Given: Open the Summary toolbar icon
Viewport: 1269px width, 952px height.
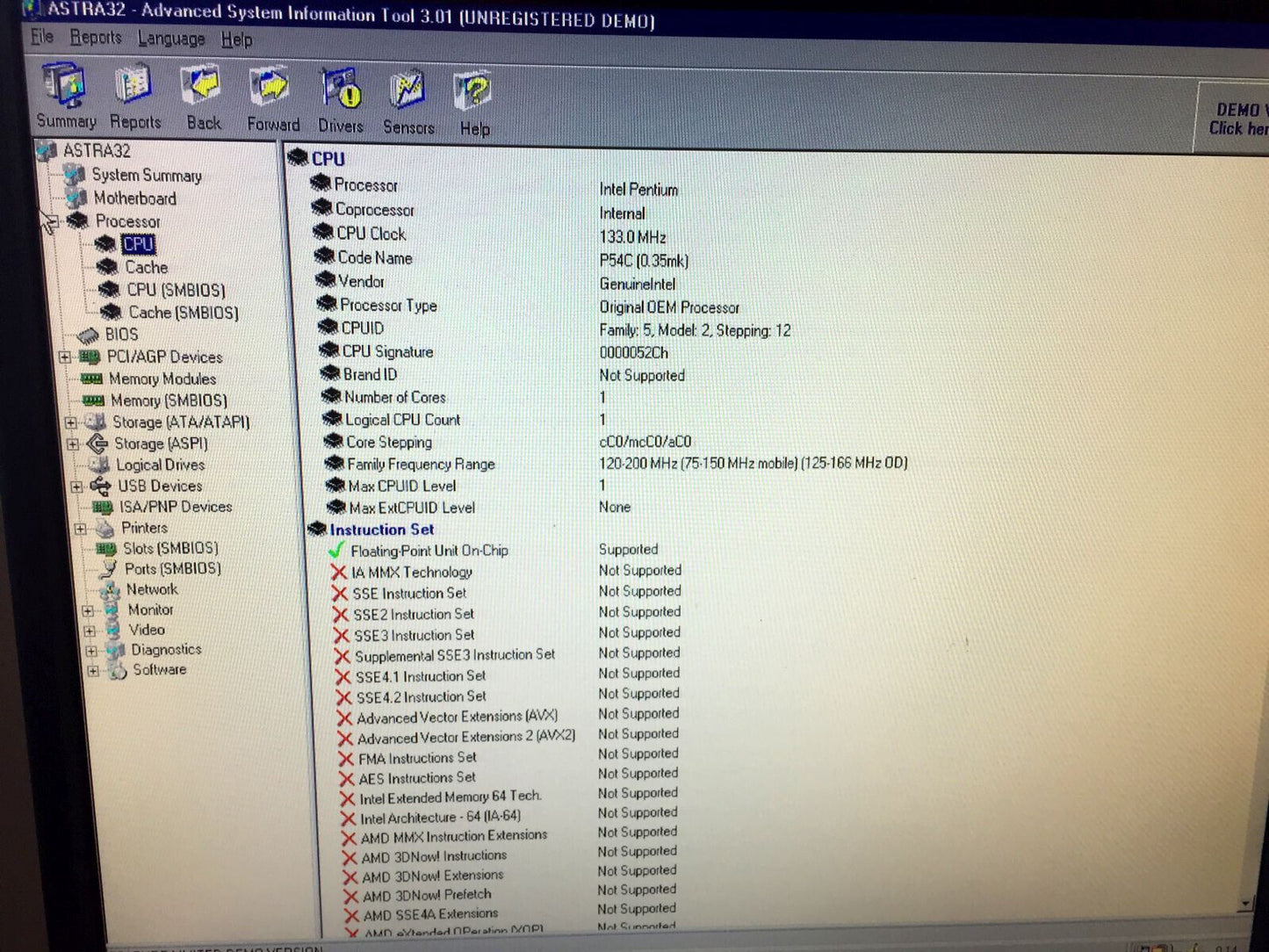Looking at the screenshot, I should [x=66, y=97].
